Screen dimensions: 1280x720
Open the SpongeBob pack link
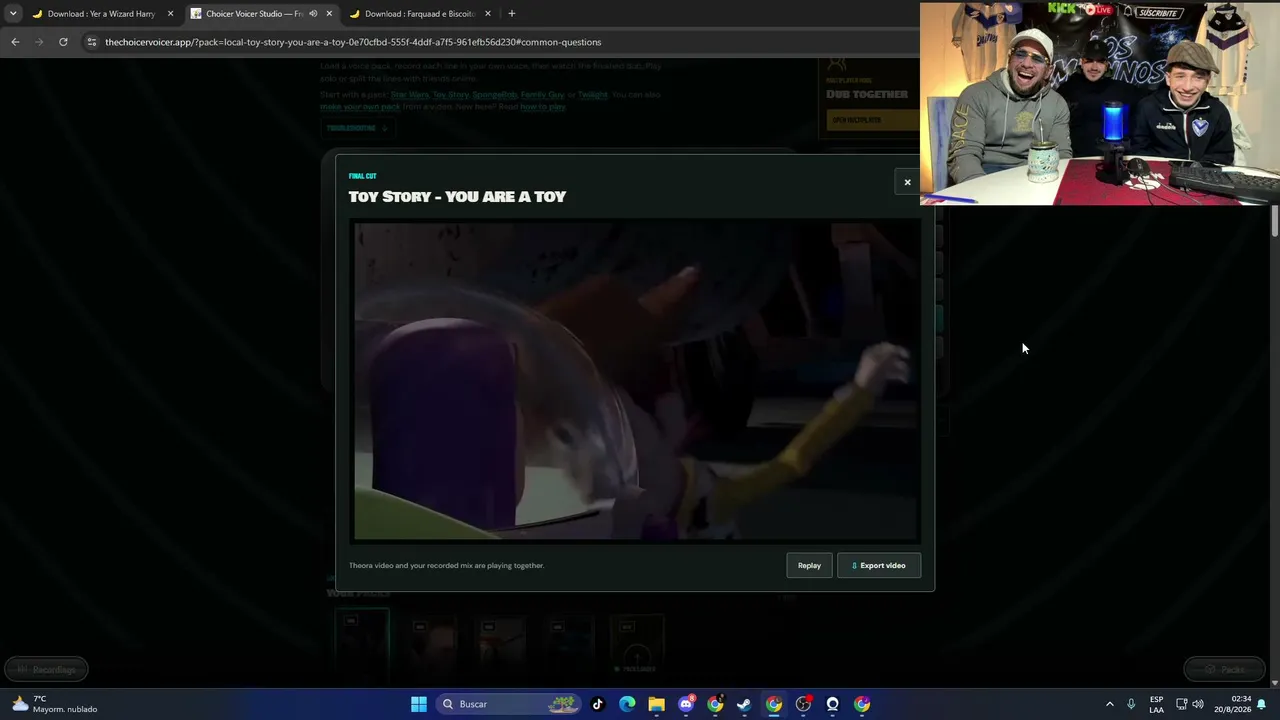click(x=494, y=95)
